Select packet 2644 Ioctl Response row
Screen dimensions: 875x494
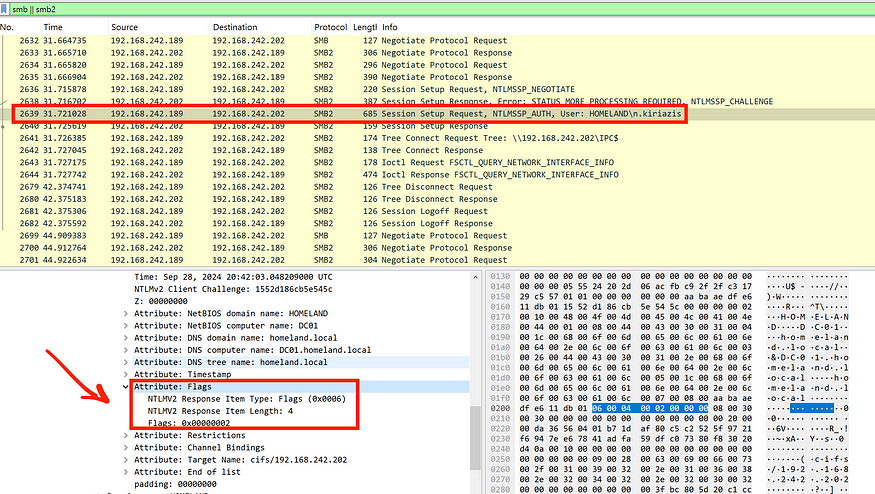pyautogui.click(x=438, y=175)
